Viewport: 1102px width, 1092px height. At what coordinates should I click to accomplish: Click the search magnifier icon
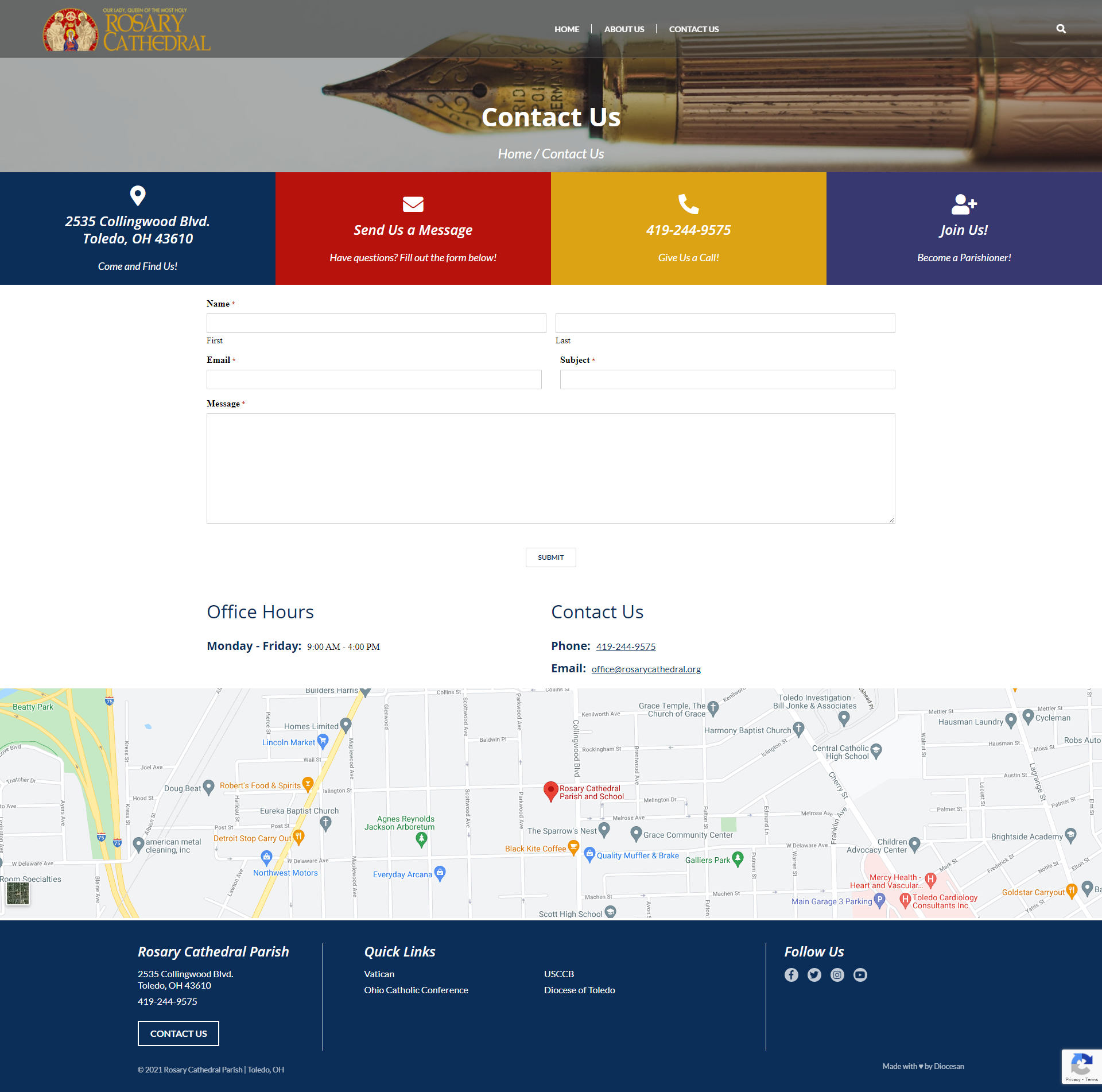(x=1061, y=29)
